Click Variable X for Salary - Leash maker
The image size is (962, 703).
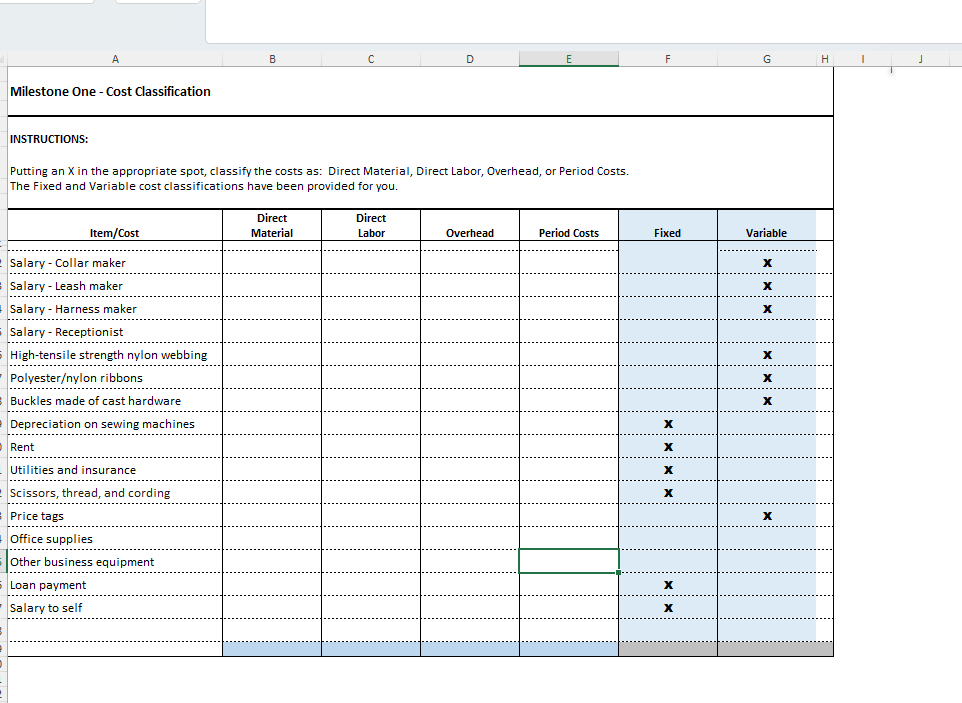(767, 286)
